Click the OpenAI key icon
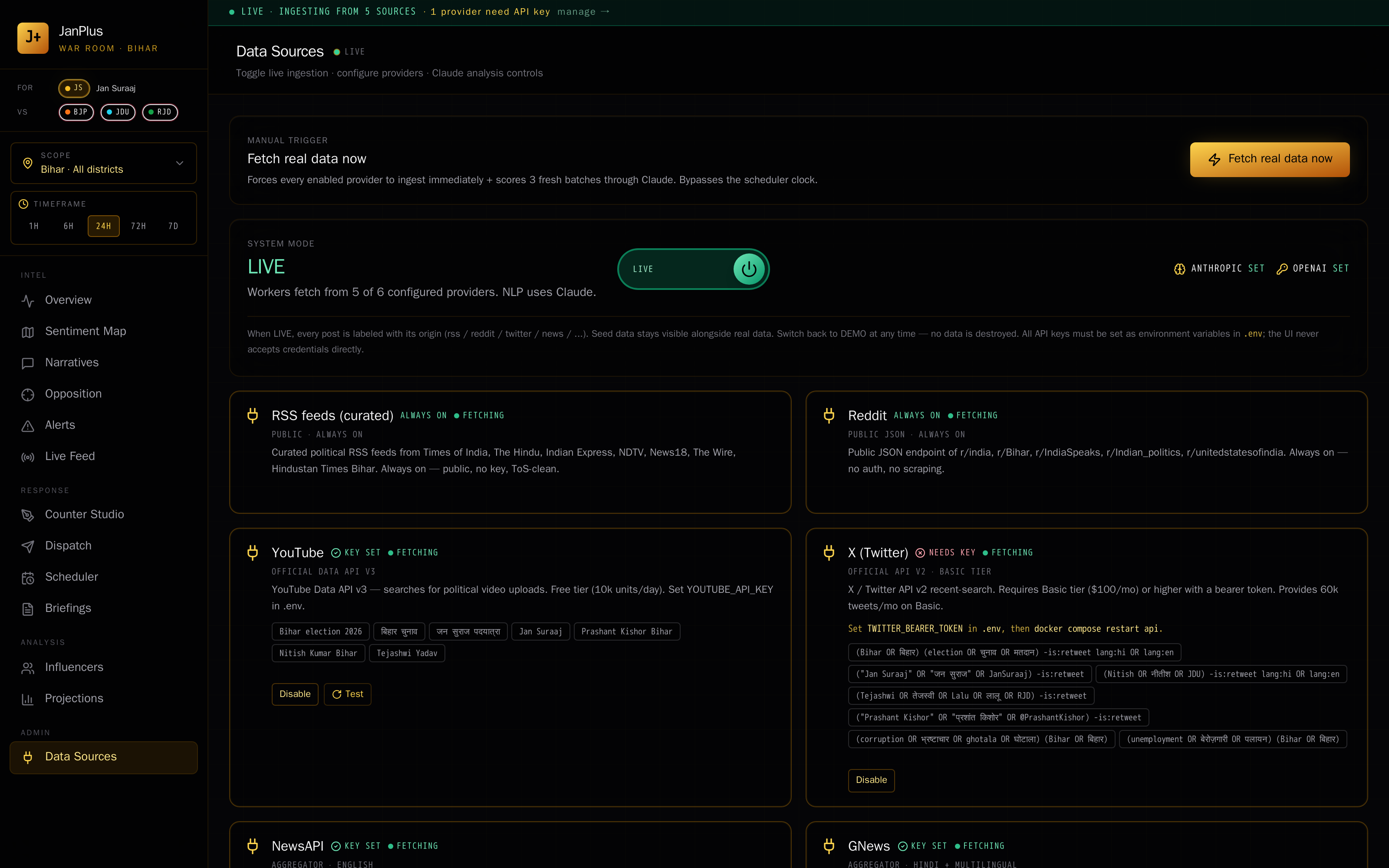This screenshot has width=1389, height=868. click(x=1282, y=269)
